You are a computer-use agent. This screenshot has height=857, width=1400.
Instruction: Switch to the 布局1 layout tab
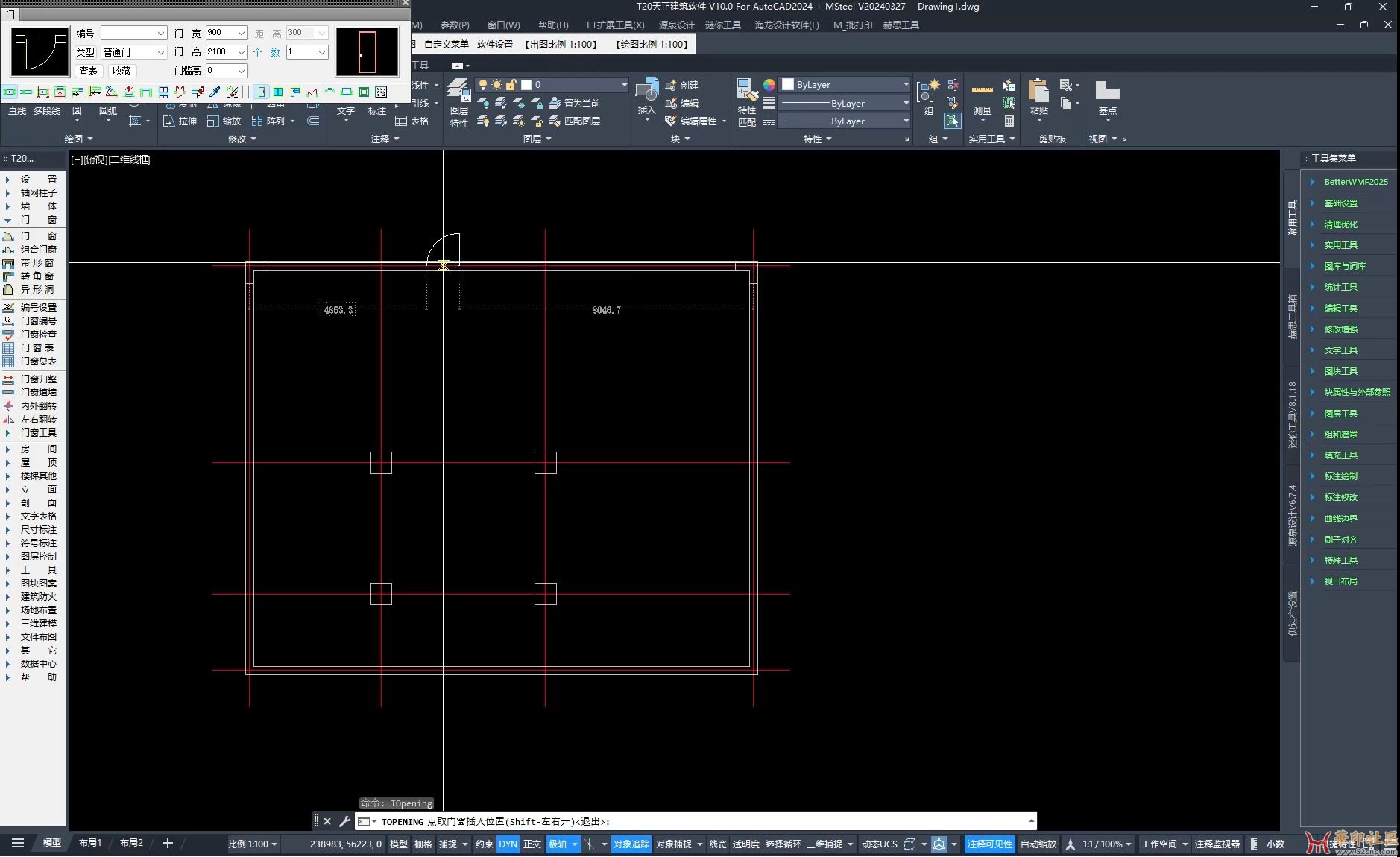pos(90,843)
